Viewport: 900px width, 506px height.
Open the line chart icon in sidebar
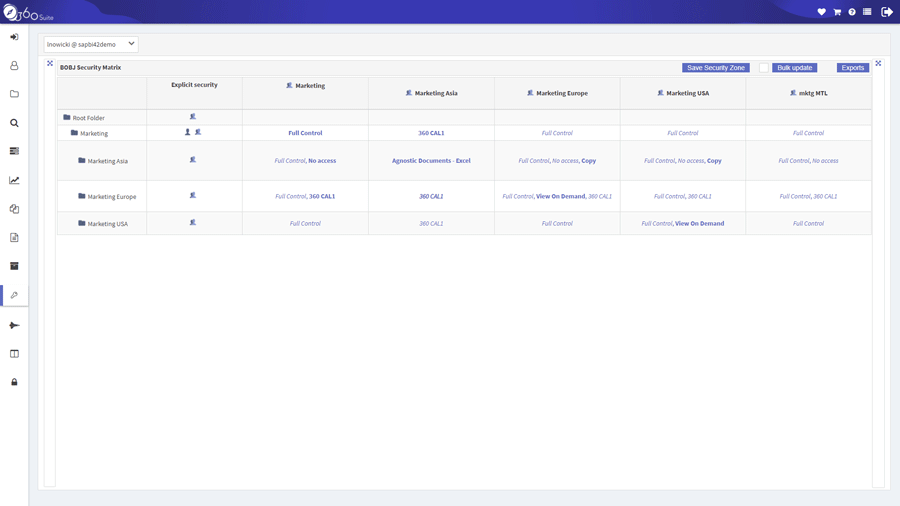pos(14,180)
